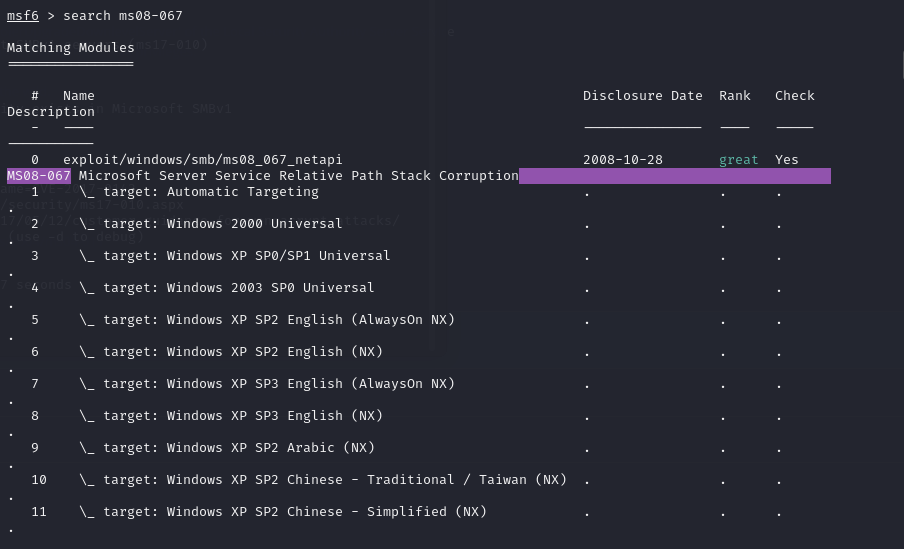The height and width of the screenshot is (549, 904).
Task: Click the Name column header
Action: [78, 96]
